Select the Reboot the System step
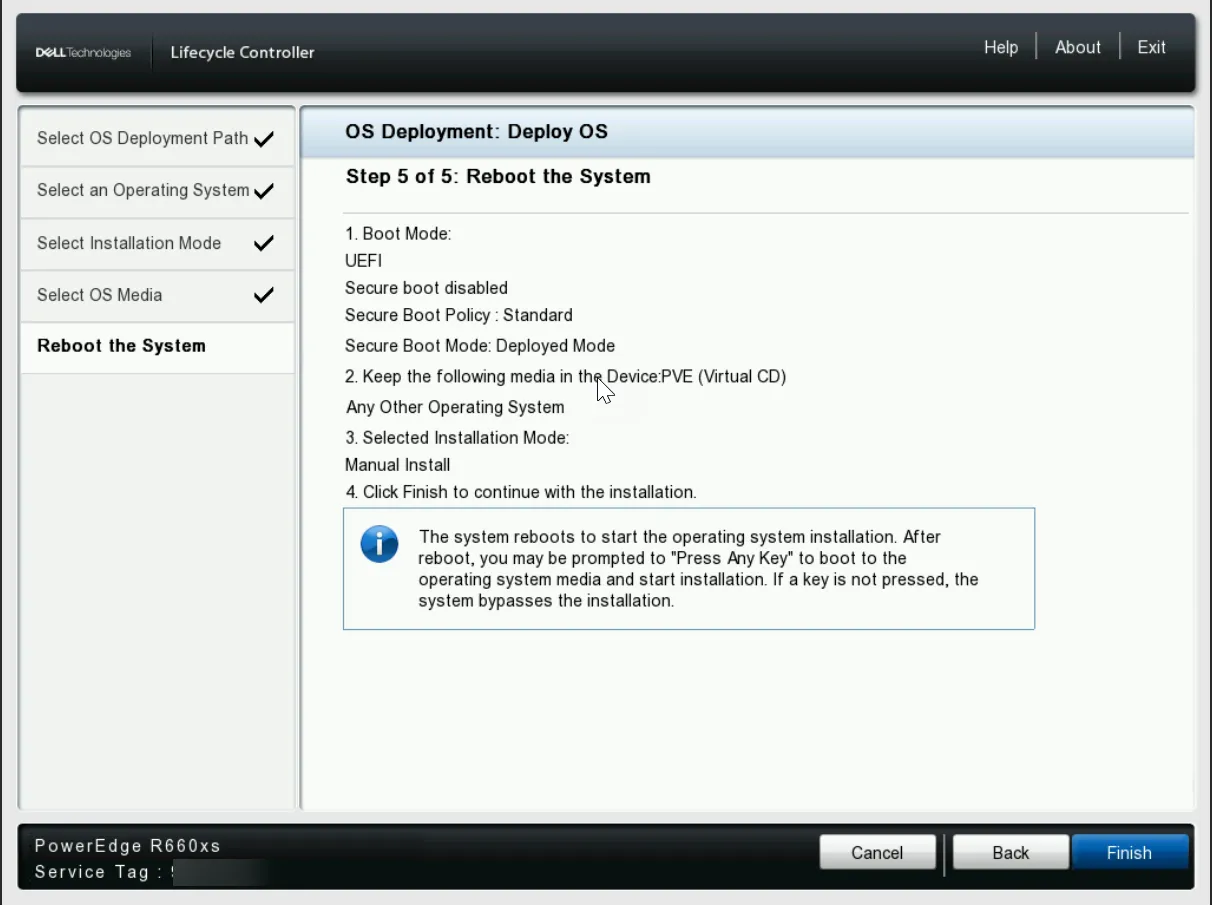This screenshot has height=906, width=1212. 121,346
